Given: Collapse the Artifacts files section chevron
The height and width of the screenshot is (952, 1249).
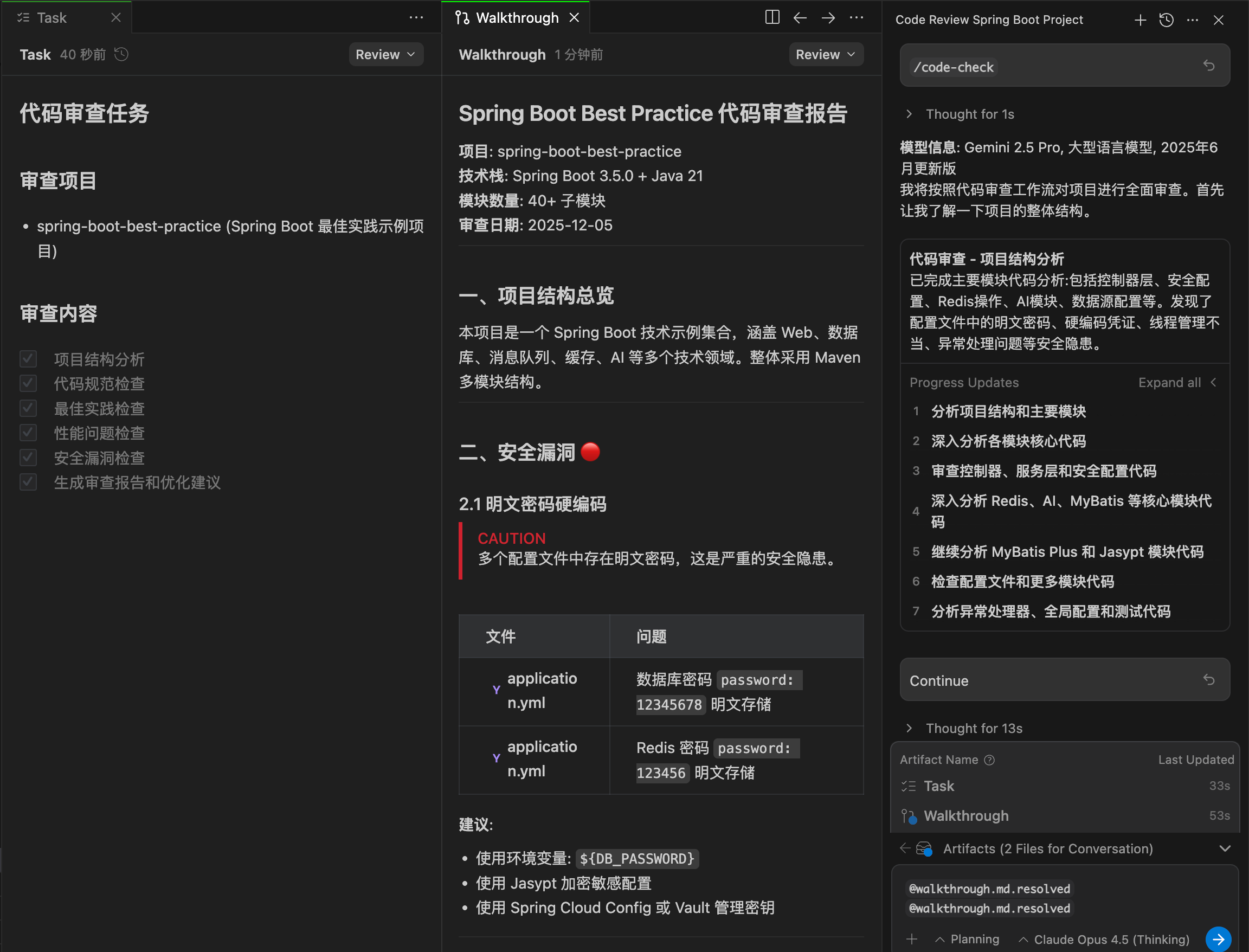Looking at the screenshot, I should point(1225,848).
